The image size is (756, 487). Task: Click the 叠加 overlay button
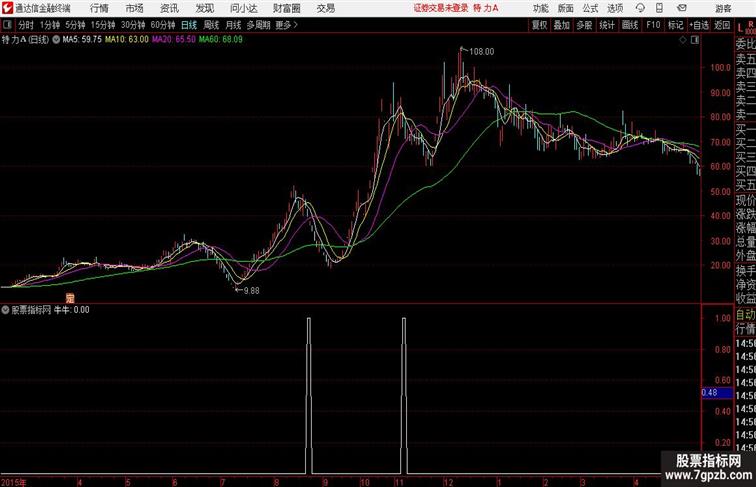pos(562,25)
